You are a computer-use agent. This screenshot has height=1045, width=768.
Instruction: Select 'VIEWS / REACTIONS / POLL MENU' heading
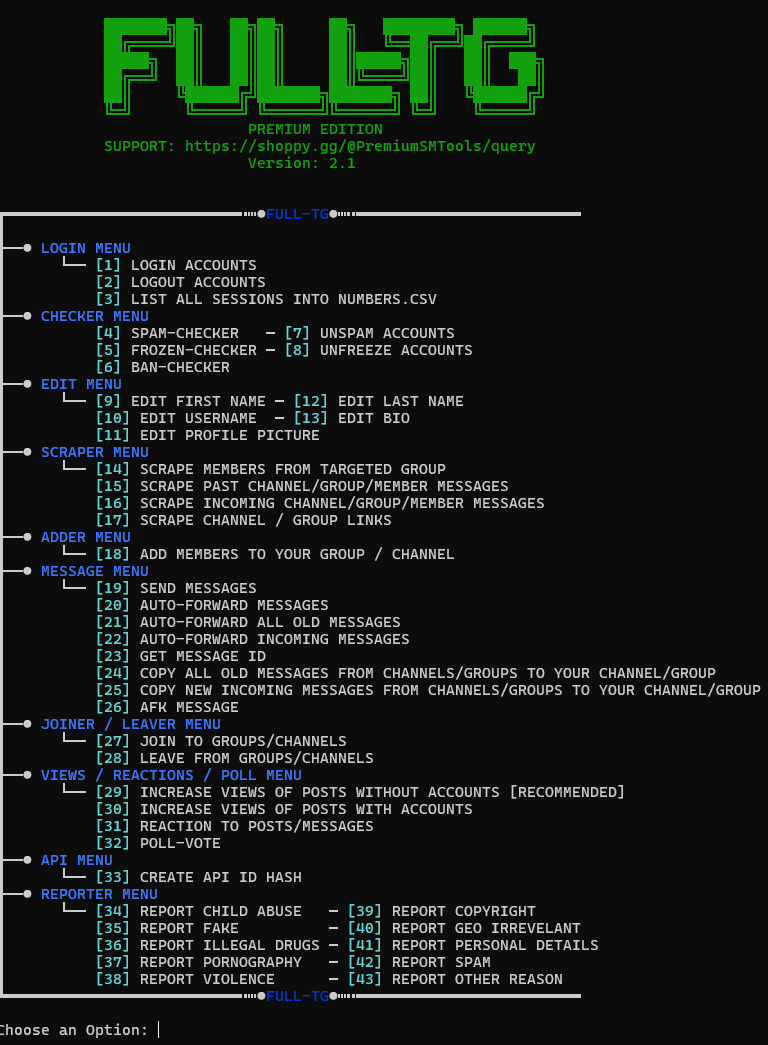click(x=171, y=775)
